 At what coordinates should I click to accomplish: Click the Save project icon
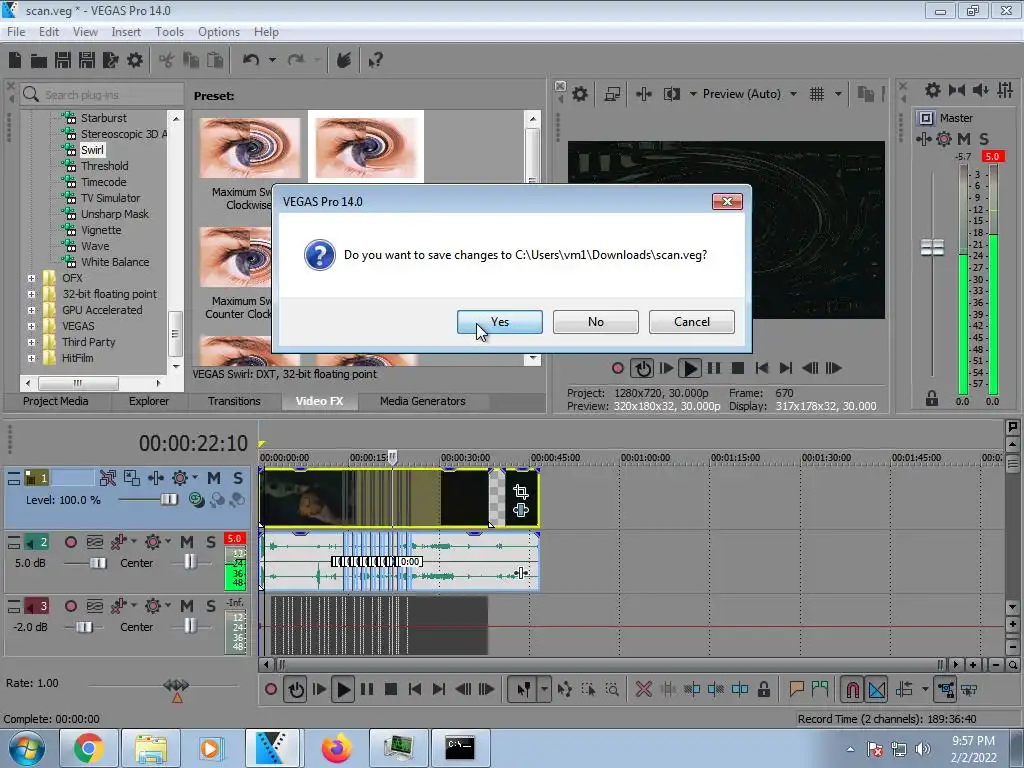[63, 60]
